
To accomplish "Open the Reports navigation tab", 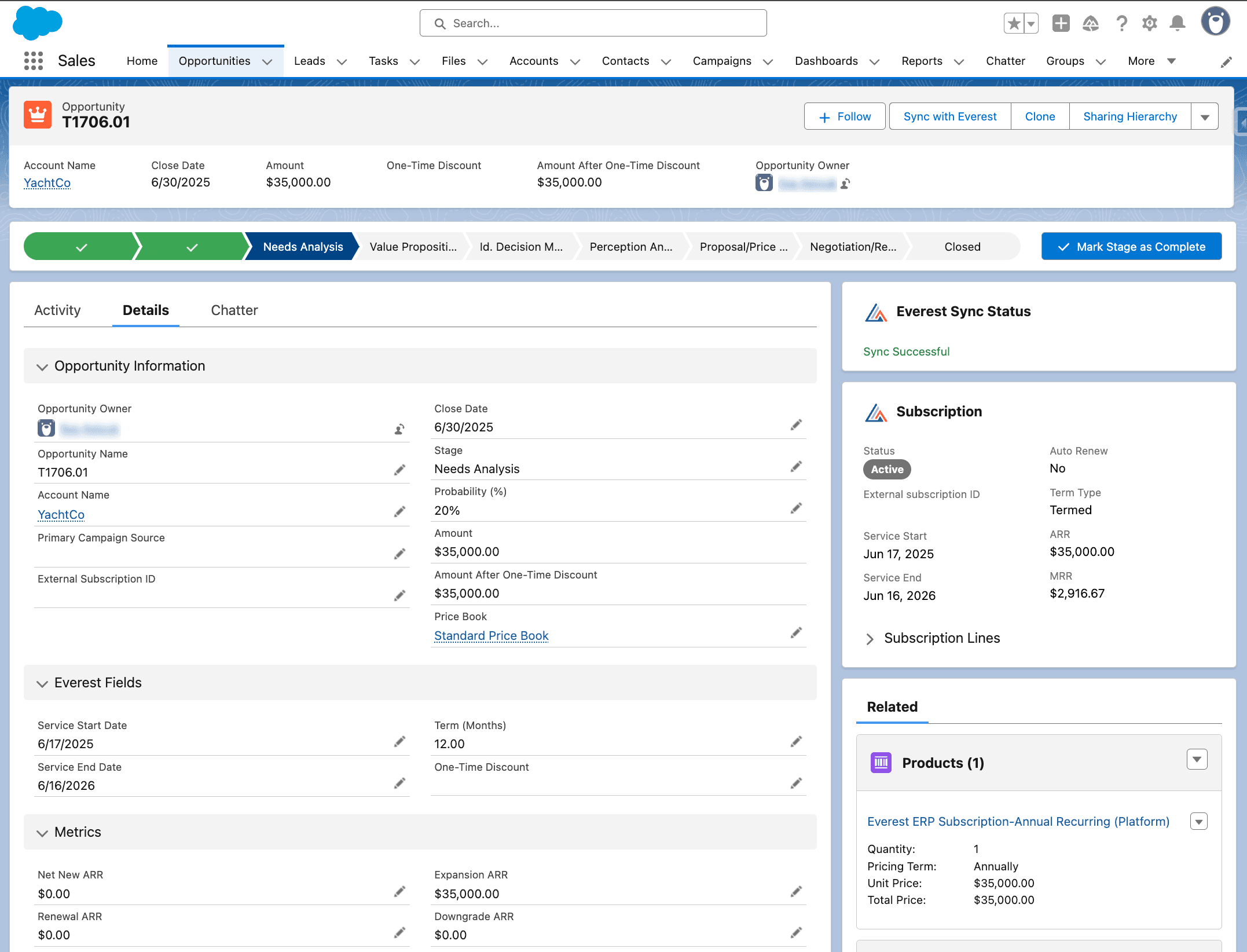I will coord(922,61).
